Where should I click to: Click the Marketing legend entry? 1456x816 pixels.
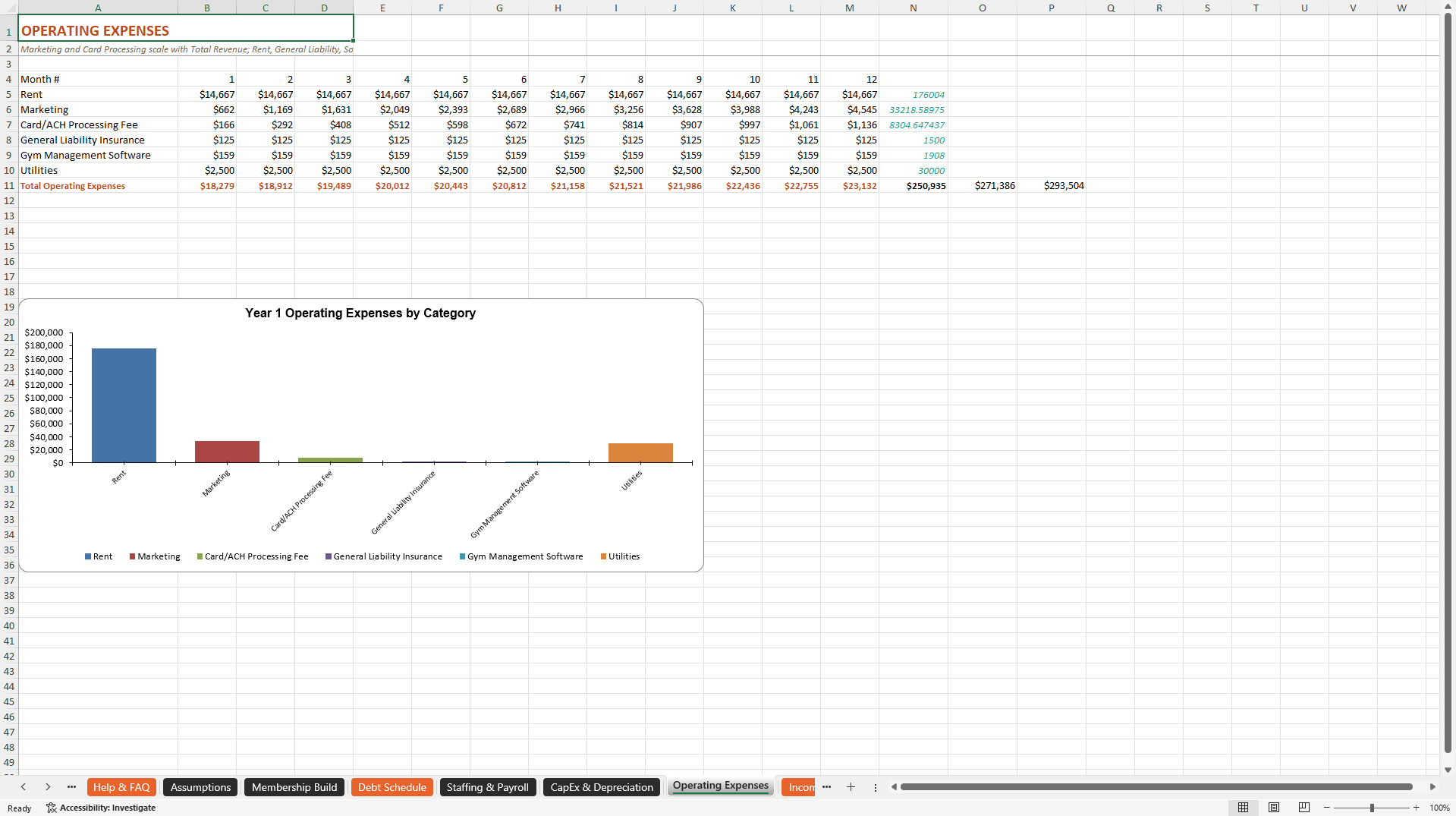tap(155, 556)
